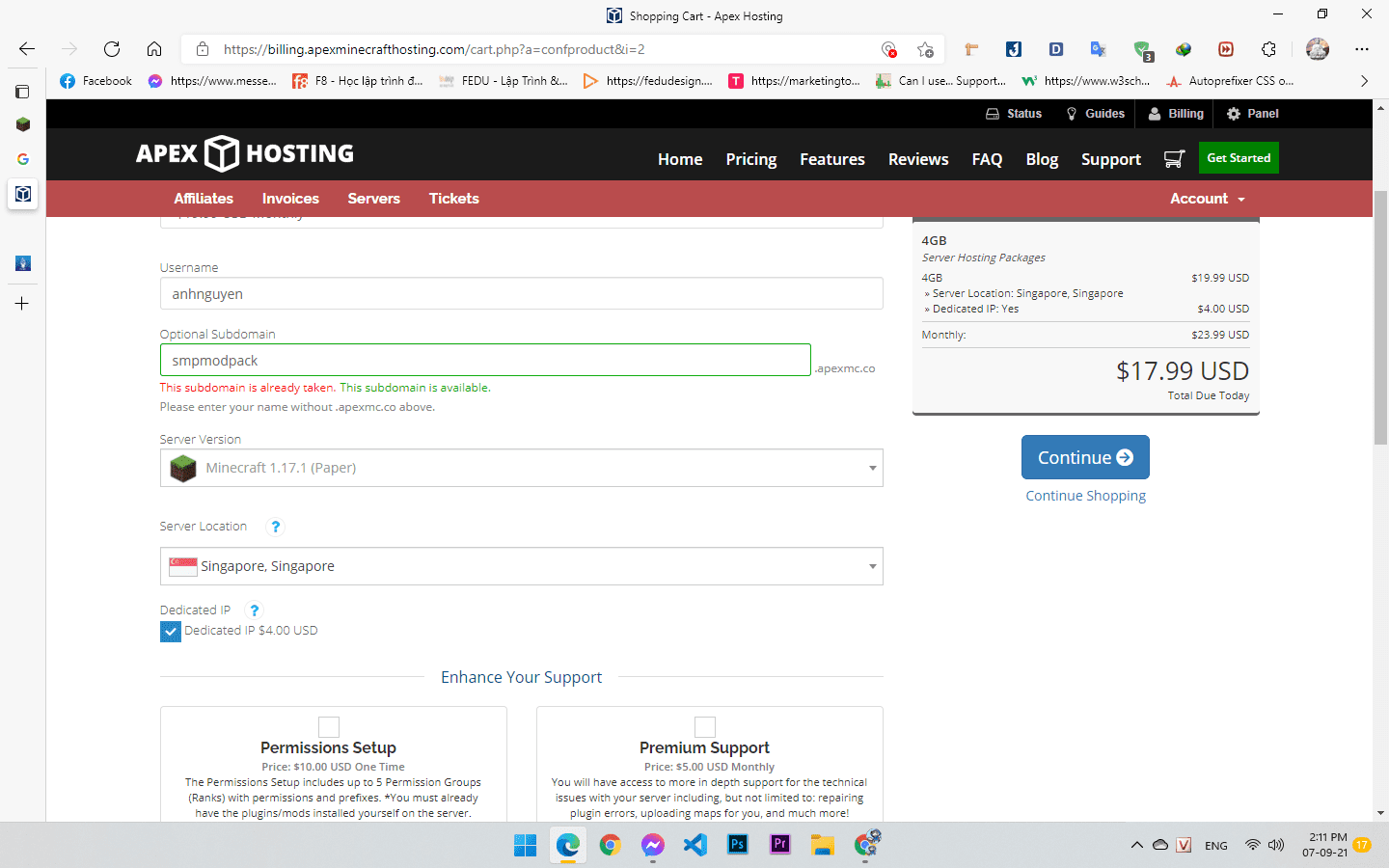Open the shopping cart icon in navbar
Screen dimensions: 1389x868
[1174, 159]
